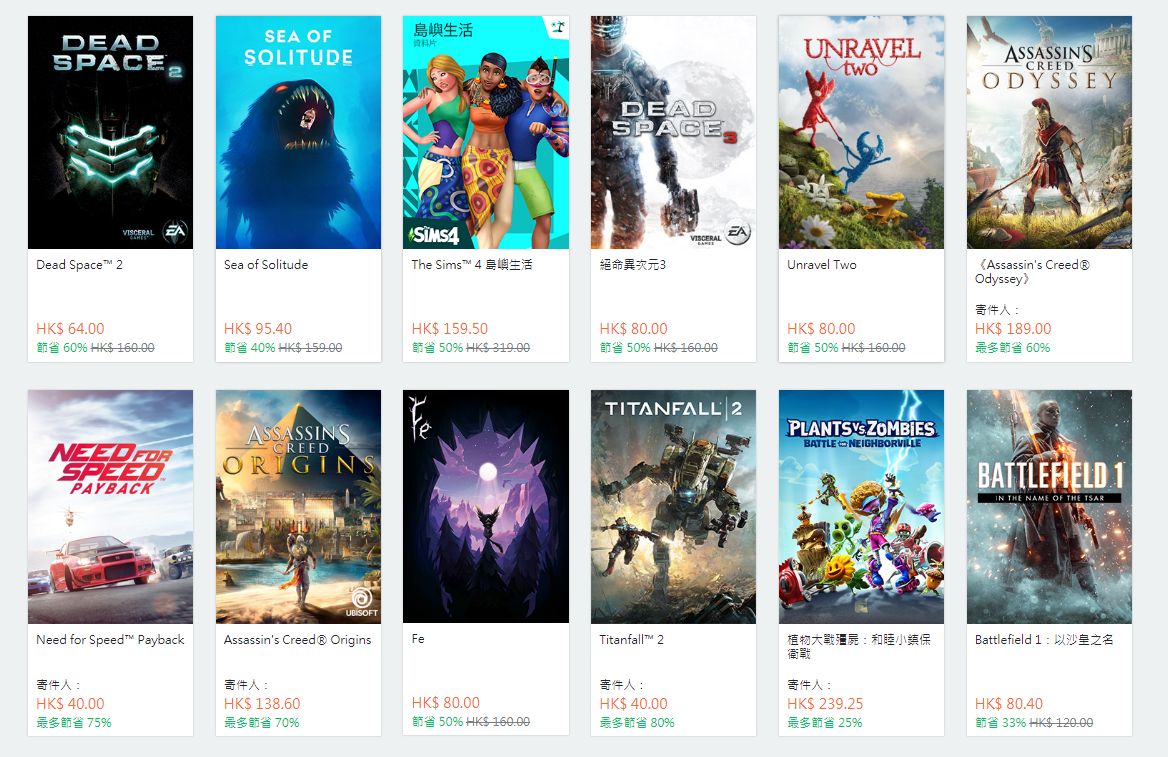Viewport: 1168px width, 757px height.
Task: Click the Battlefield 1 cover image
Action: [1049, 507]
